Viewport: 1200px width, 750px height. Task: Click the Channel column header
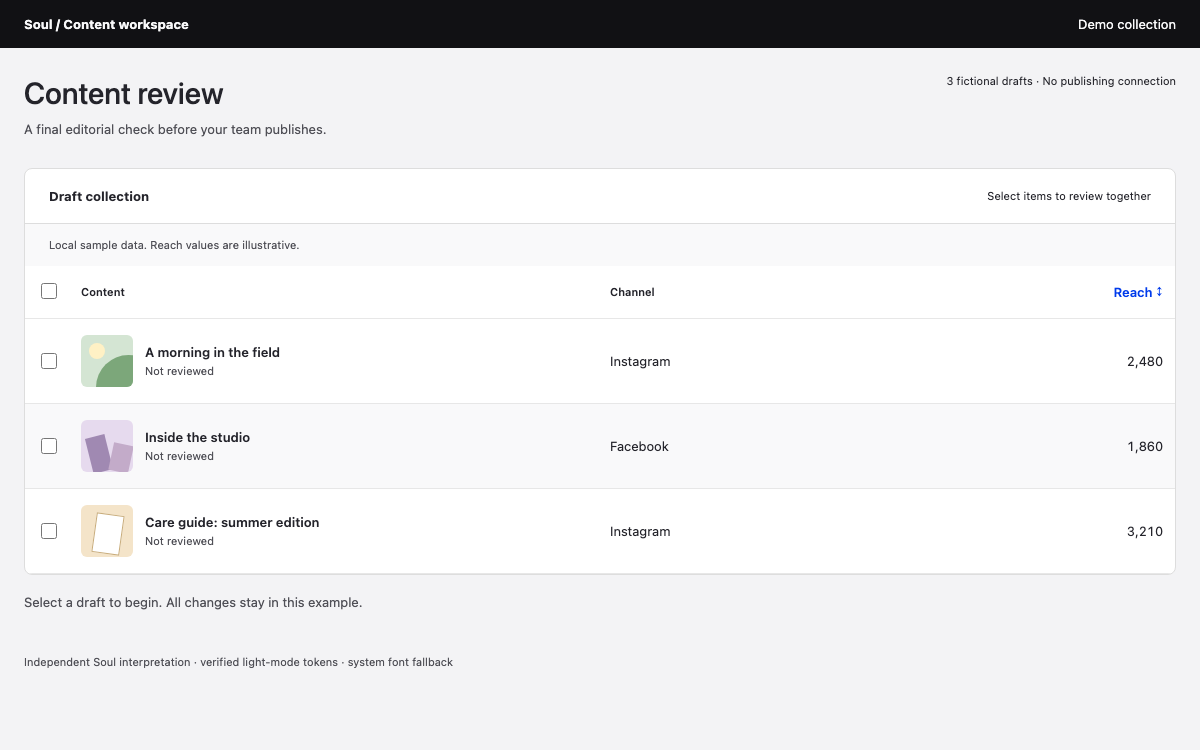632,292
